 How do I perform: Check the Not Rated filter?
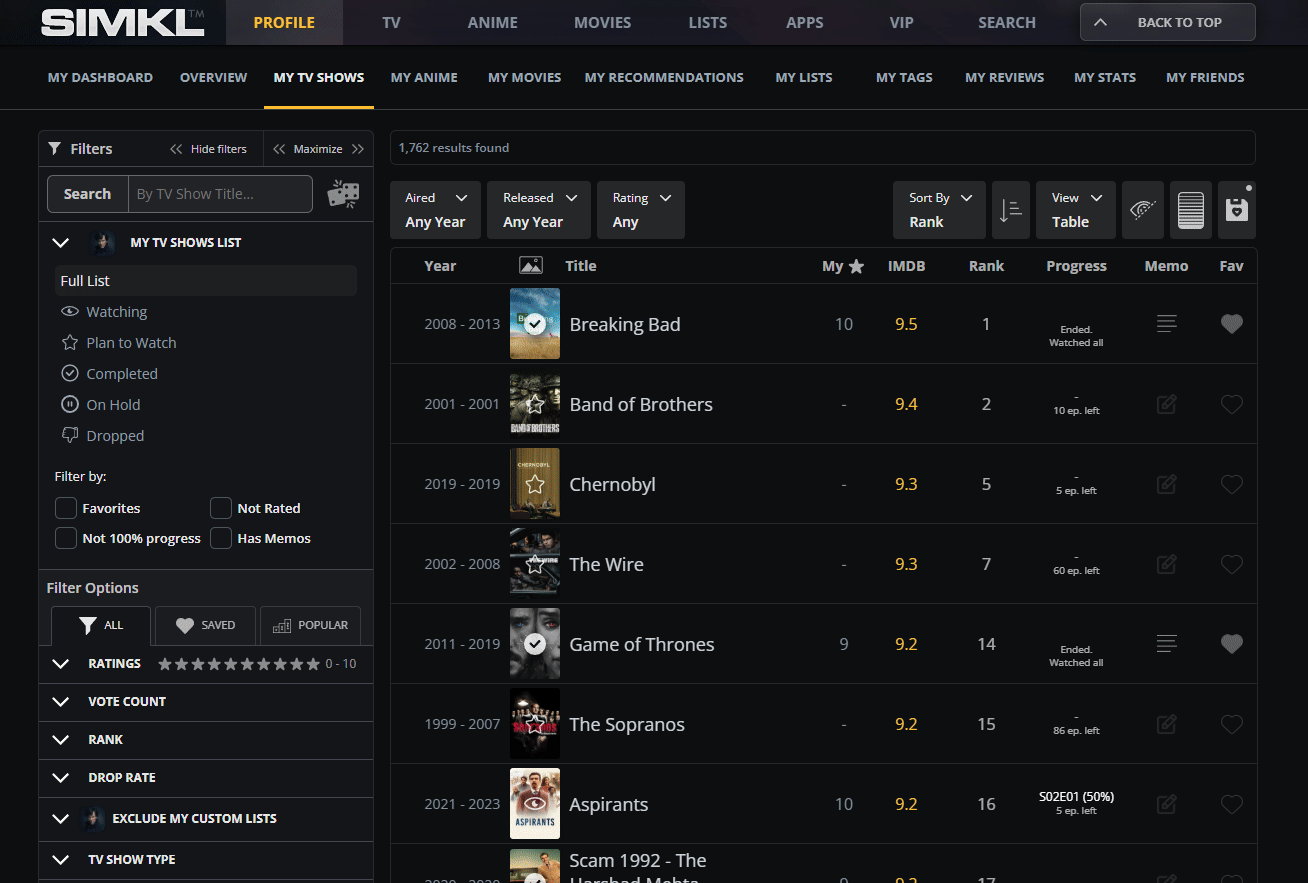tap(221, 508)
